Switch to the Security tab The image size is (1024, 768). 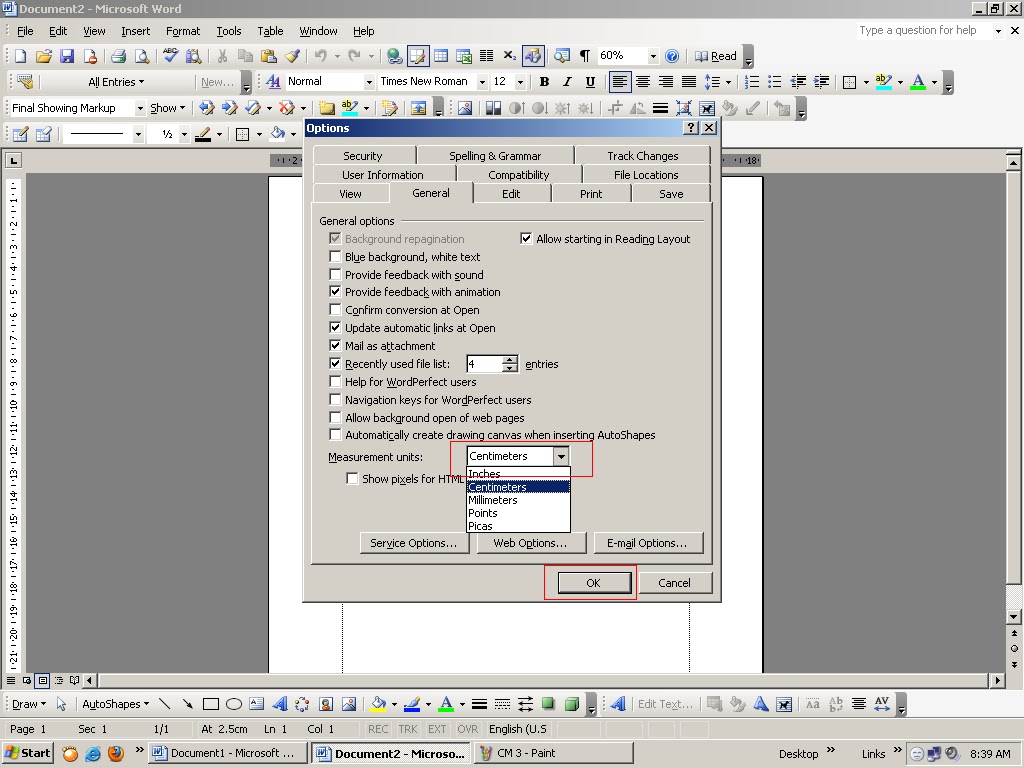[363, 155]
